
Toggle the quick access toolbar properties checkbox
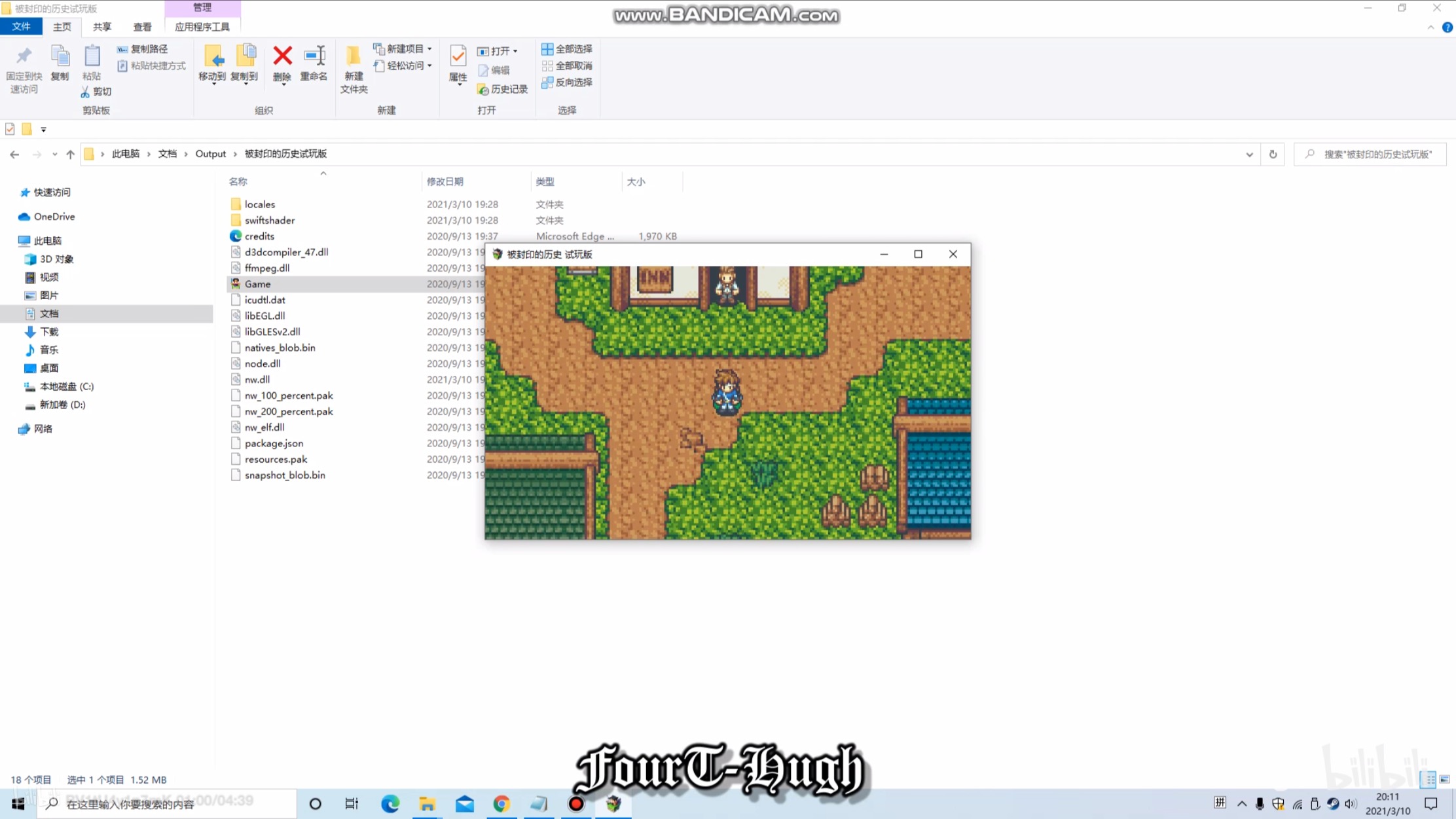pyautogui.click(x=10, y=129)
